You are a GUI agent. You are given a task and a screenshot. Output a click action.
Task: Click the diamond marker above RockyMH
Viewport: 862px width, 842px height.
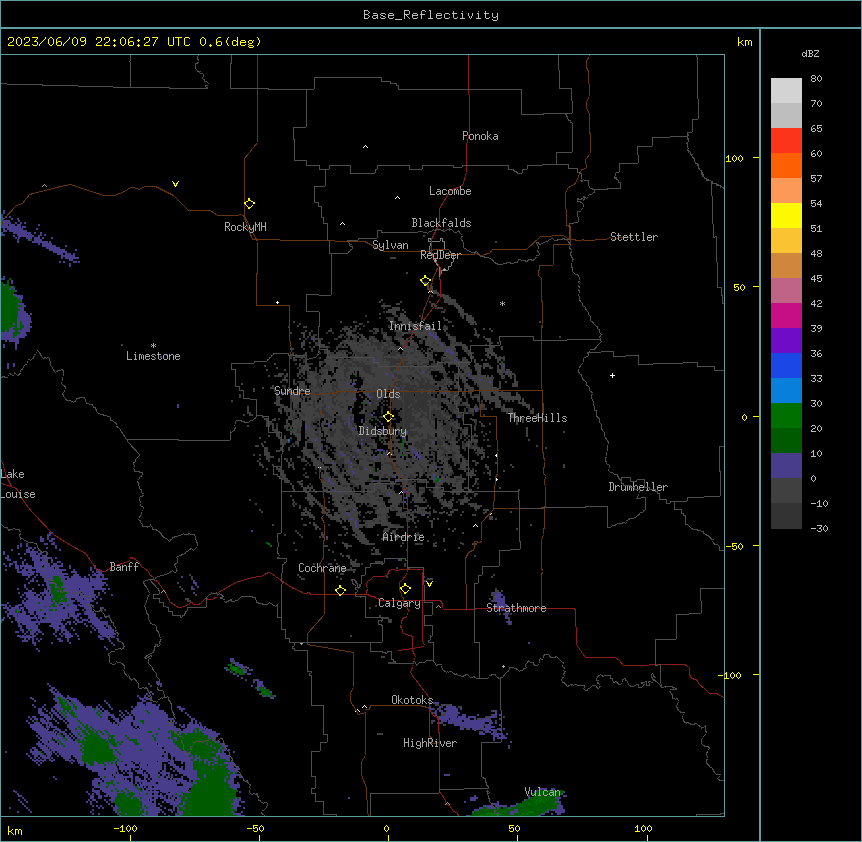(250, 204)
